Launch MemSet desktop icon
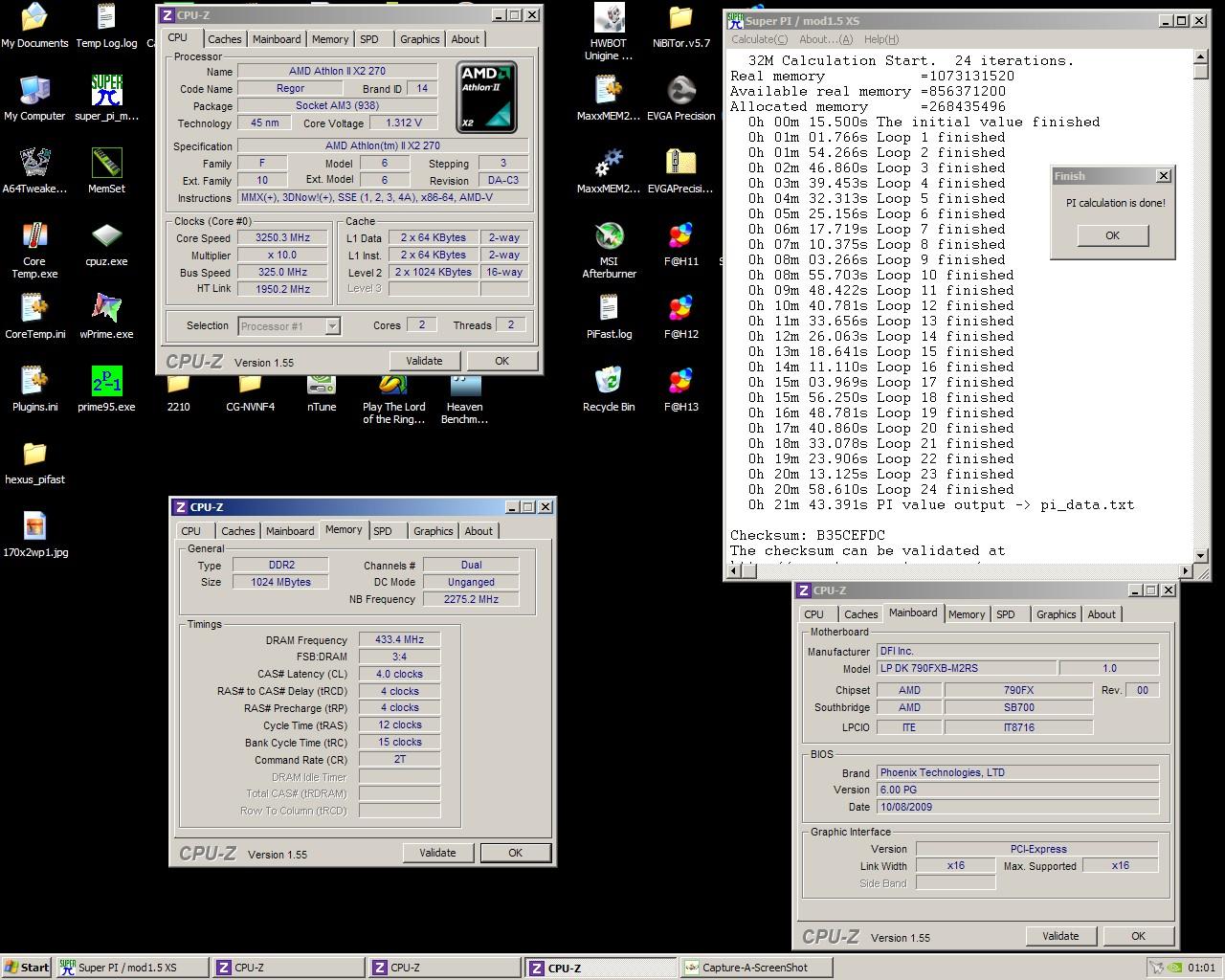 106,171
